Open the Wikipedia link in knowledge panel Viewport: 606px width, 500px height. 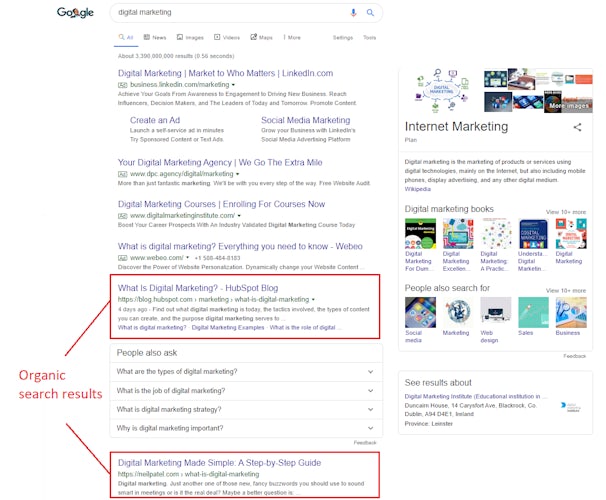[x=418, y=189]
